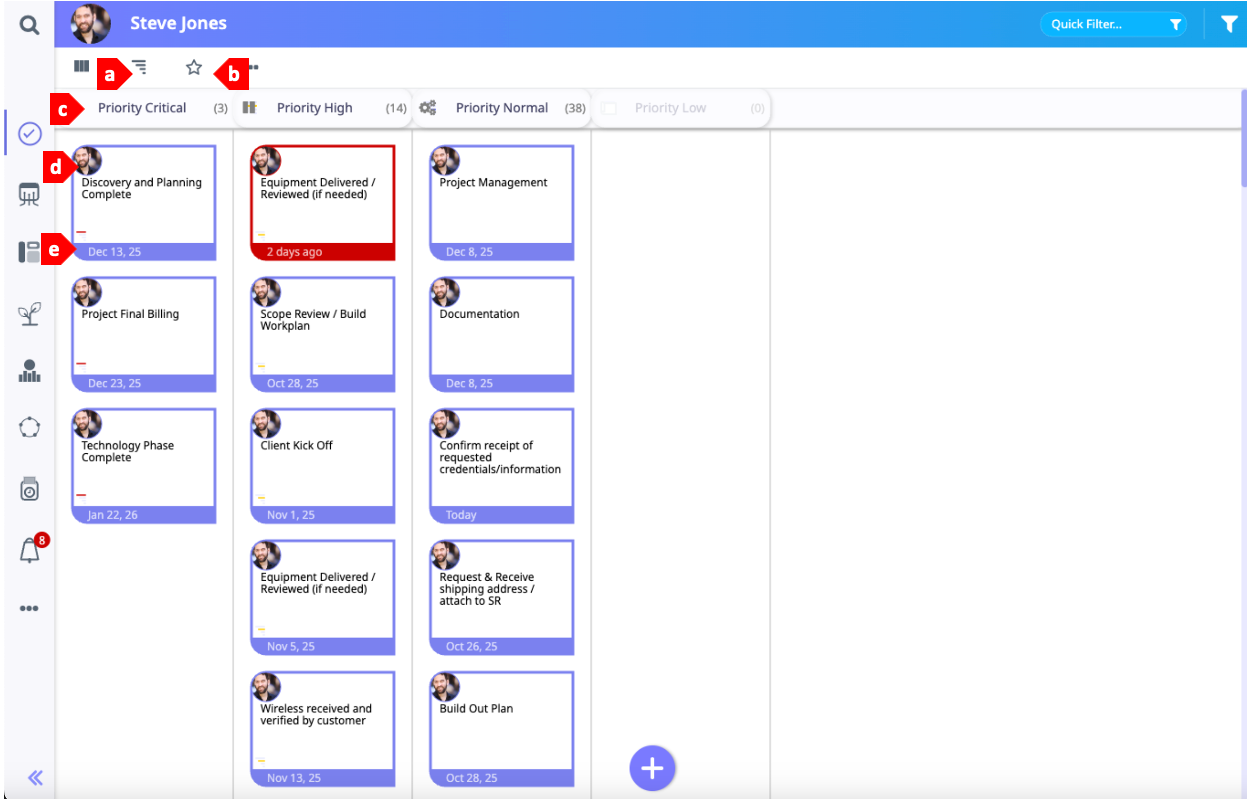Image resolution: width=1248 pixels, height=800 pixels.
Task: Open the notifications bell with 8 badge
Action: tap(30, 550)
